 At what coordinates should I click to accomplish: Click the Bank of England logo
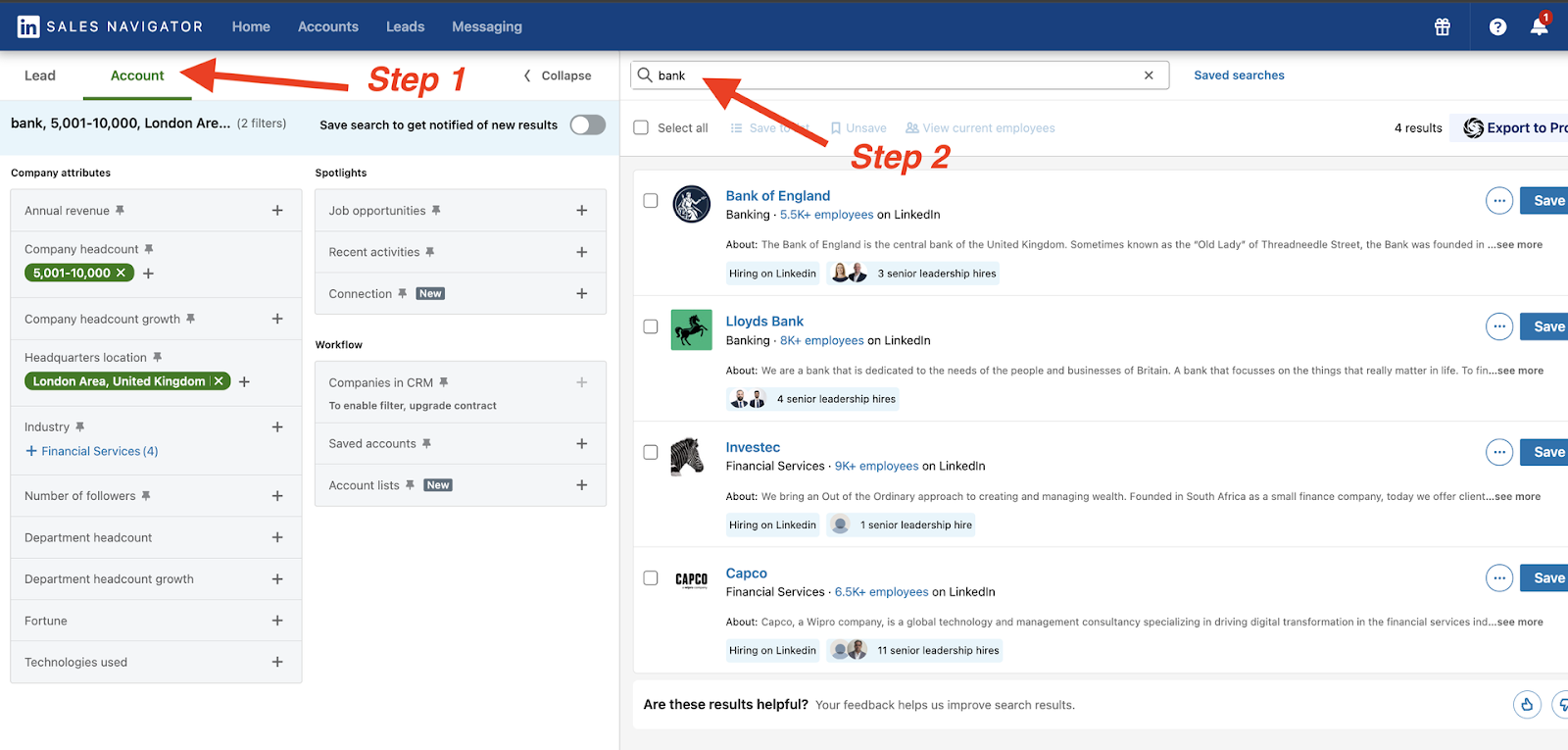(691, 204)
